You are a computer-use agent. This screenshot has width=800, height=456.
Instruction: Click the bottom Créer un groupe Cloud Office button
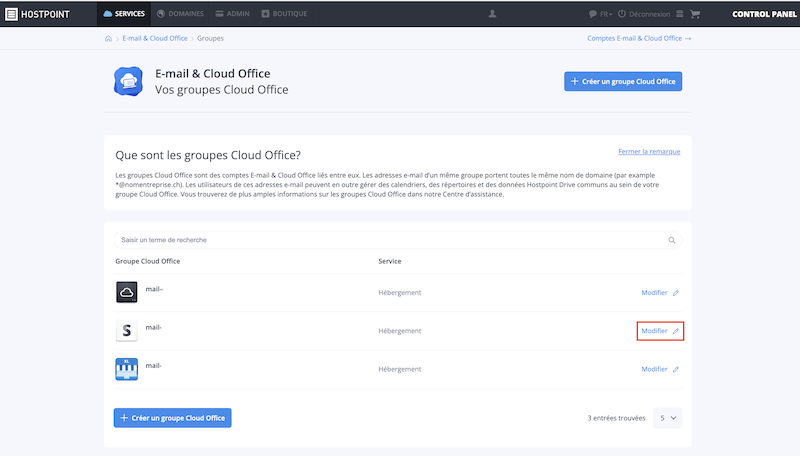(172, 418)
